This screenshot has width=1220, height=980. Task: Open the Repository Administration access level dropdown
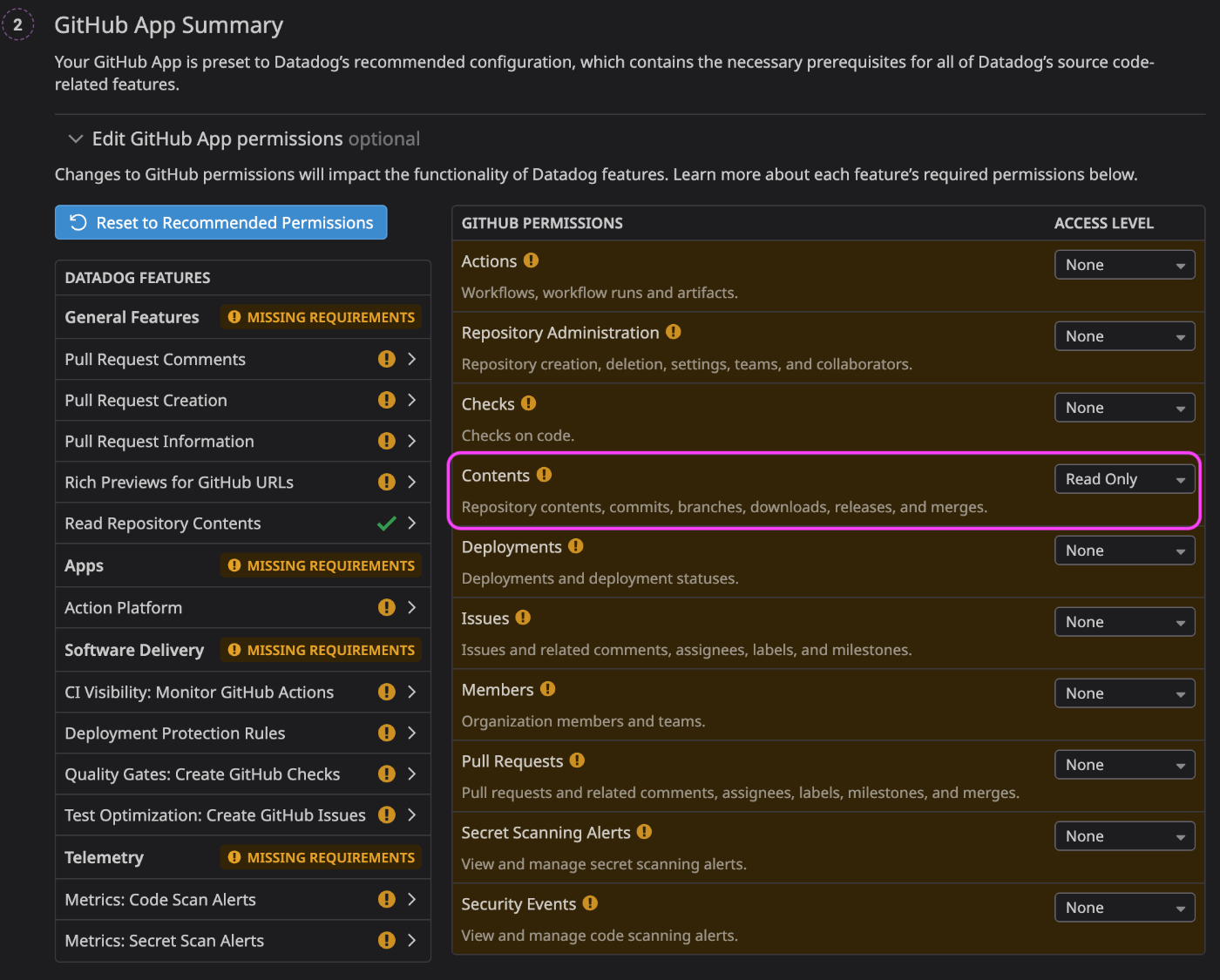(x=1124, y=336)
